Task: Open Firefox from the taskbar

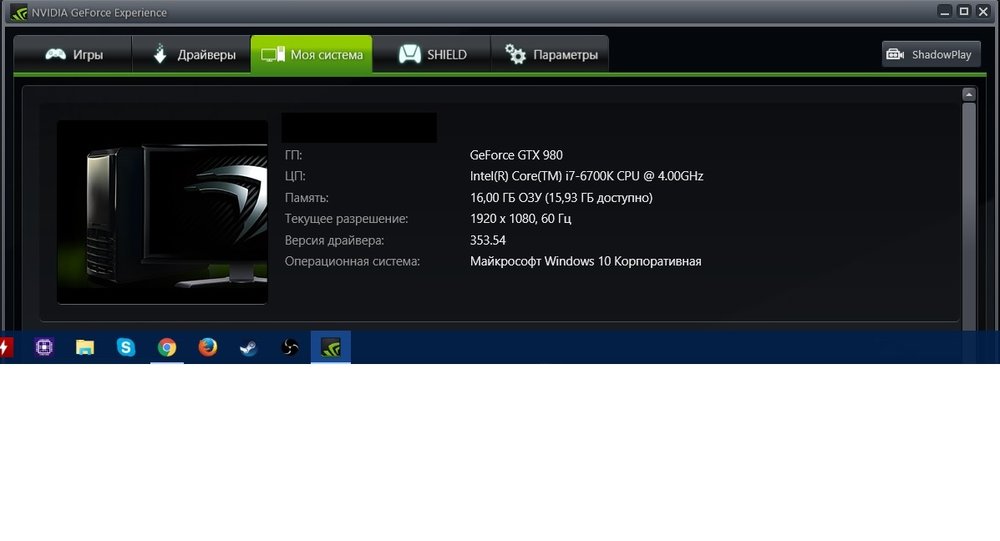Action: (208, 347)
